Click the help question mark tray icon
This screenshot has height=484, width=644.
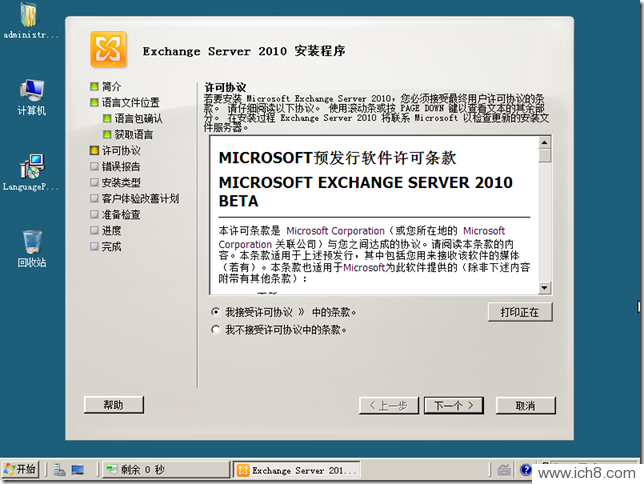click(x=525, y=469)
